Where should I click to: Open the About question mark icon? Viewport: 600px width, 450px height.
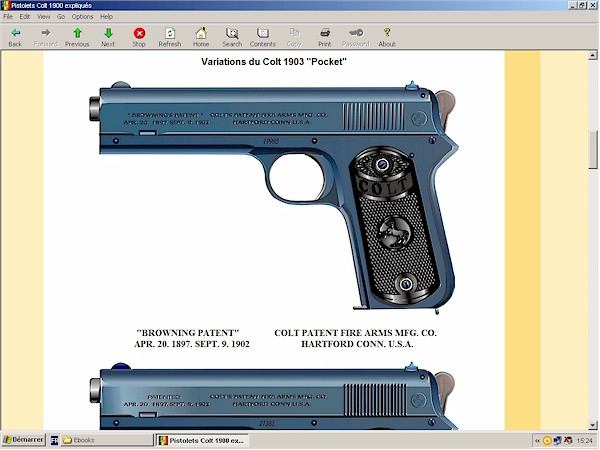pyautogui.click(x=387, y=33)
